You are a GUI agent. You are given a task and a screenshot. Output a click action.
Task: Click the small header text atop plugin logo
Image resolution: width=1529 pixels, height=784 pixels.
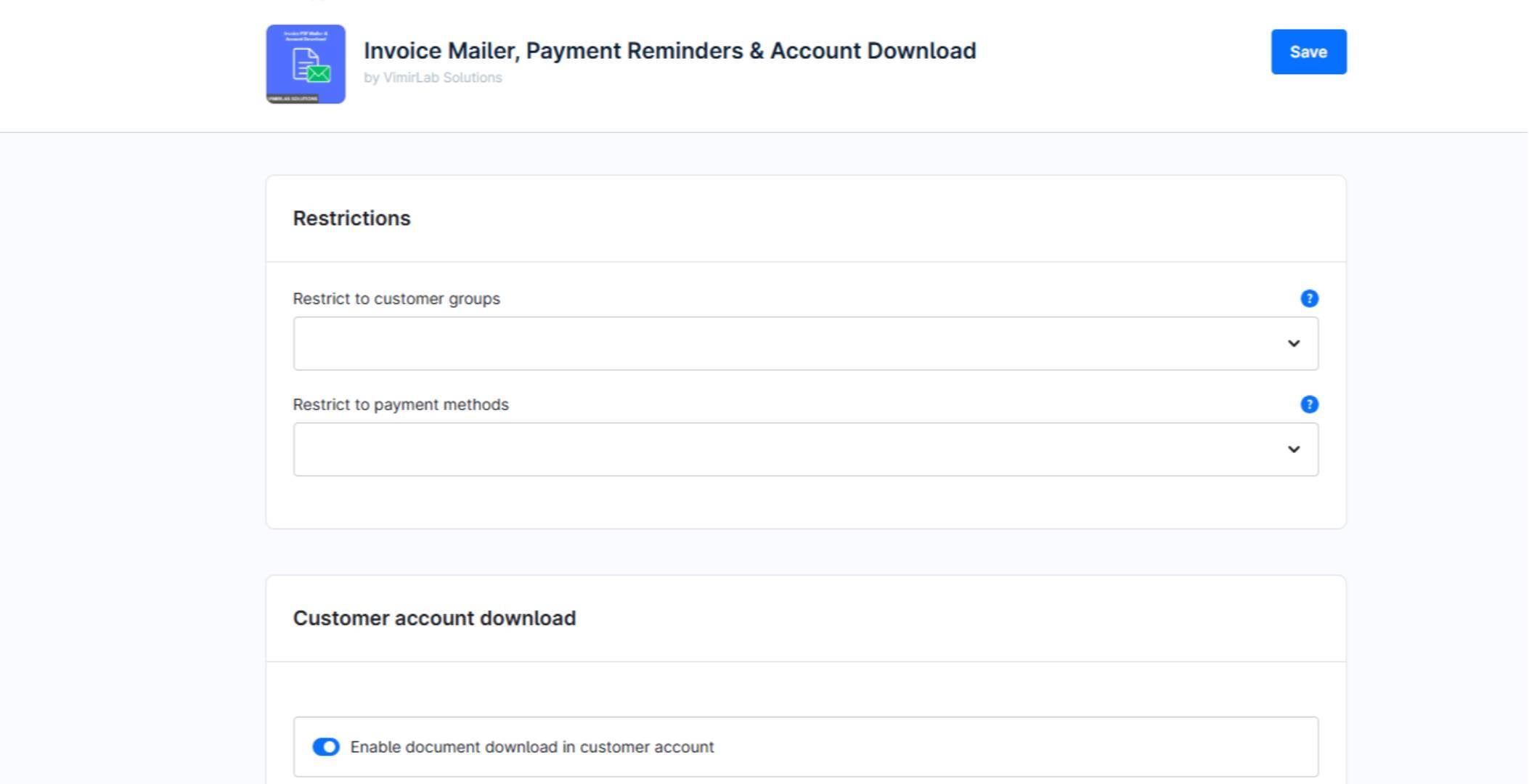point(306,36)
